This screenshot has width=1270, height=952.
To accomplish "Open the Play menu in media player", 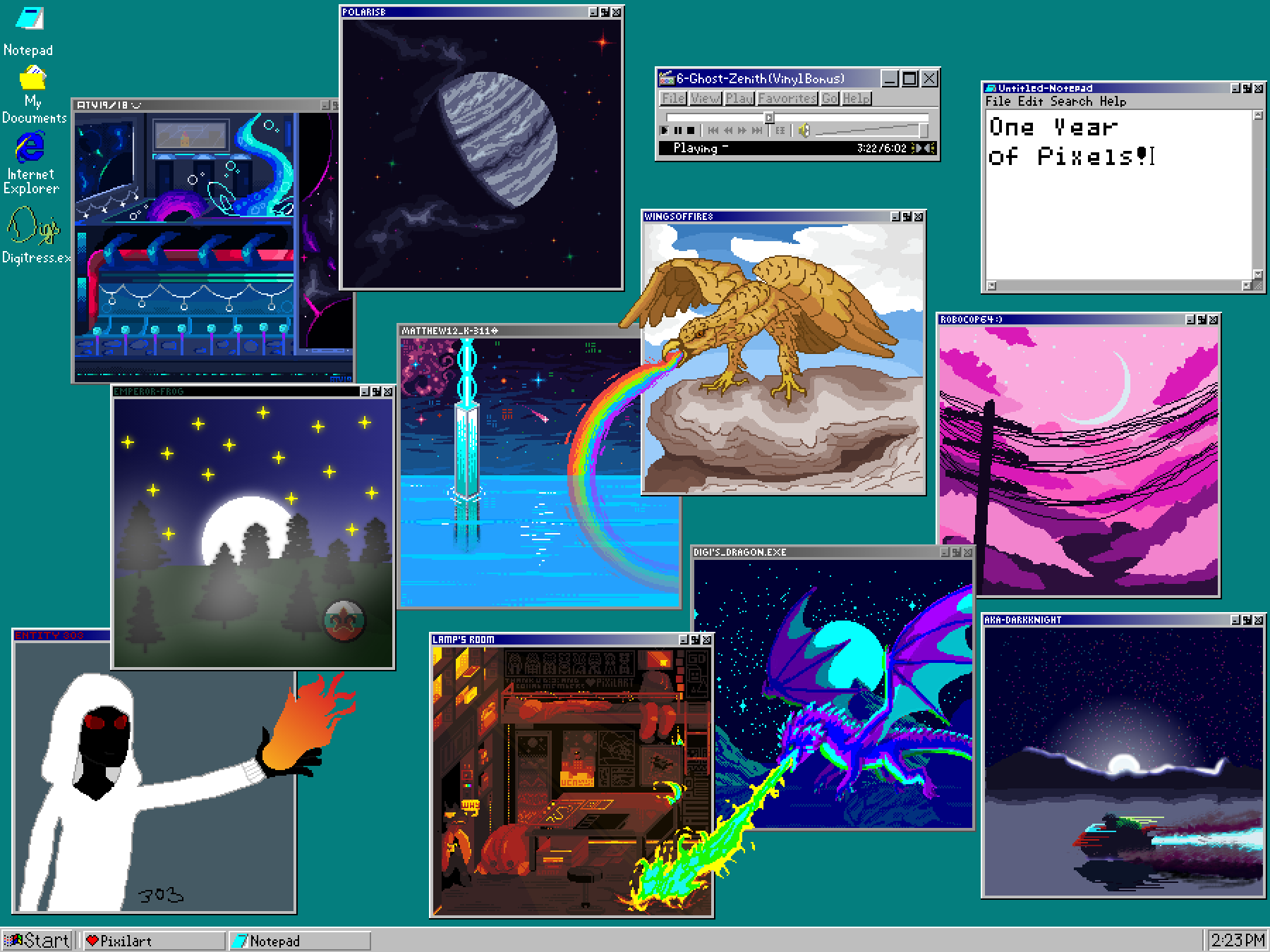I will coord(739,99).
